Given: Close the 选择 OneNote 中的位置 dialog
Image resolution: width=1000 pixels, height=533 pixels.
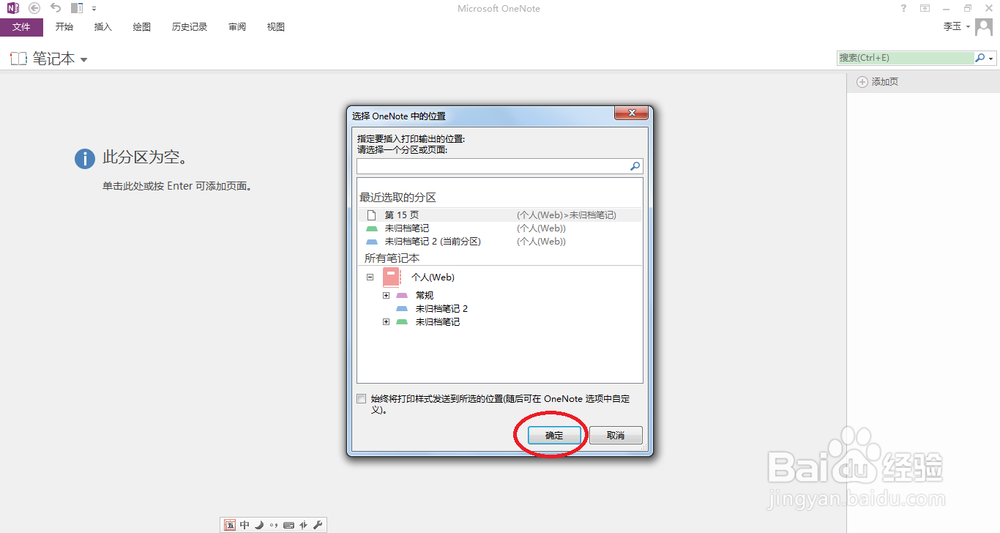Looking at the screenshot, I should [x=631, y=113].
